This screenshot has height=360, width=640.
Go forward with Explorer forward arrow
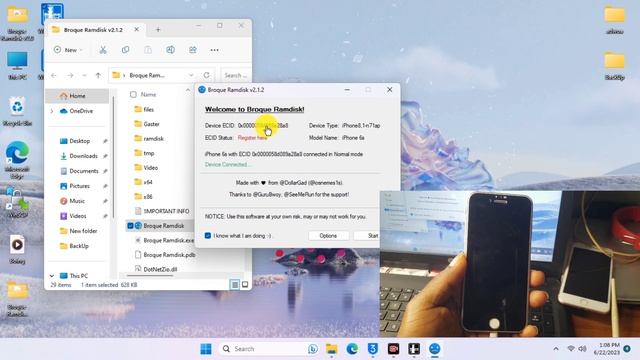70,75
